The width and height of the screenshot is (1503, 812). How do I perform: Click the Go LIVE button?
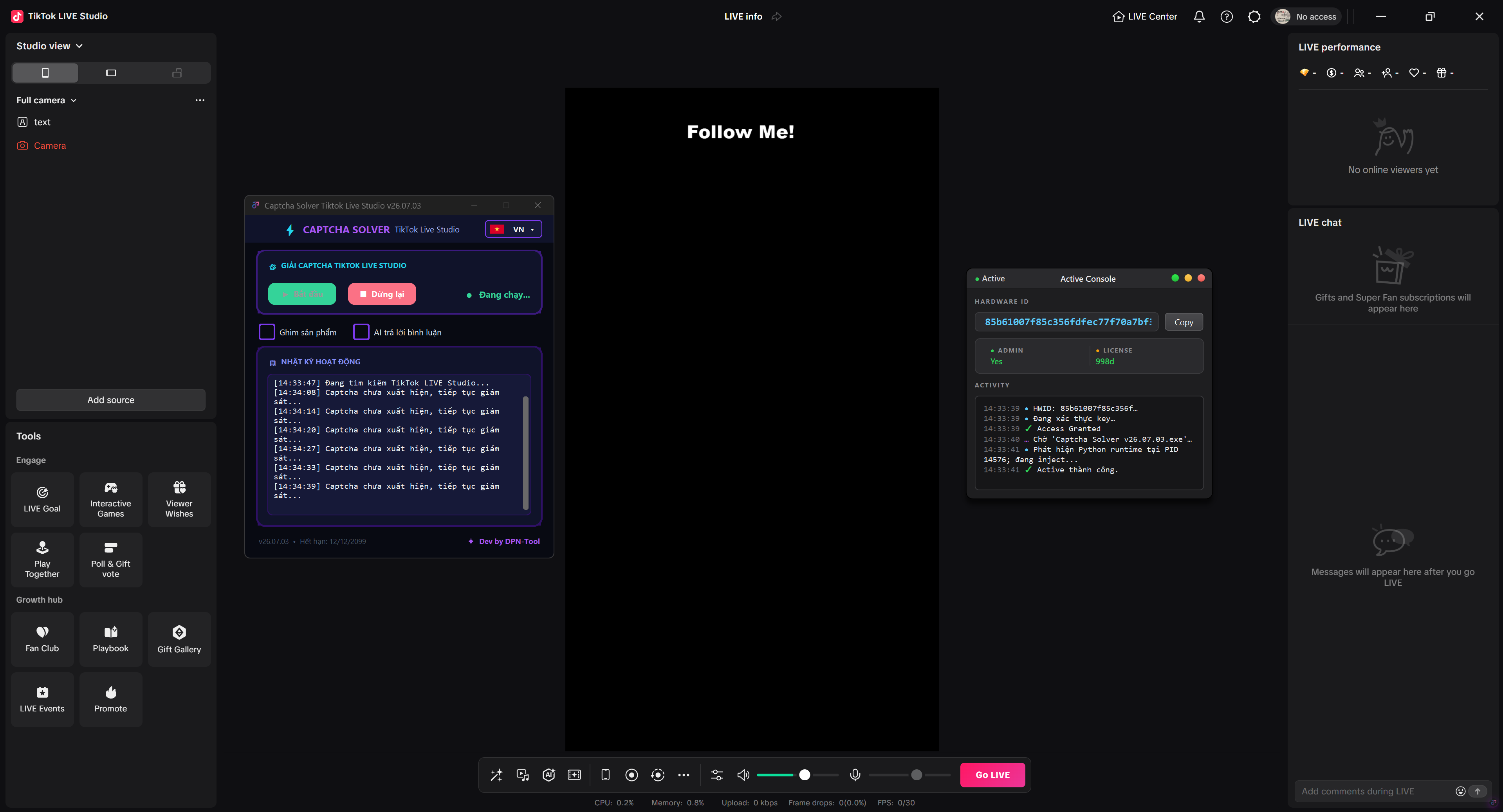992,775
